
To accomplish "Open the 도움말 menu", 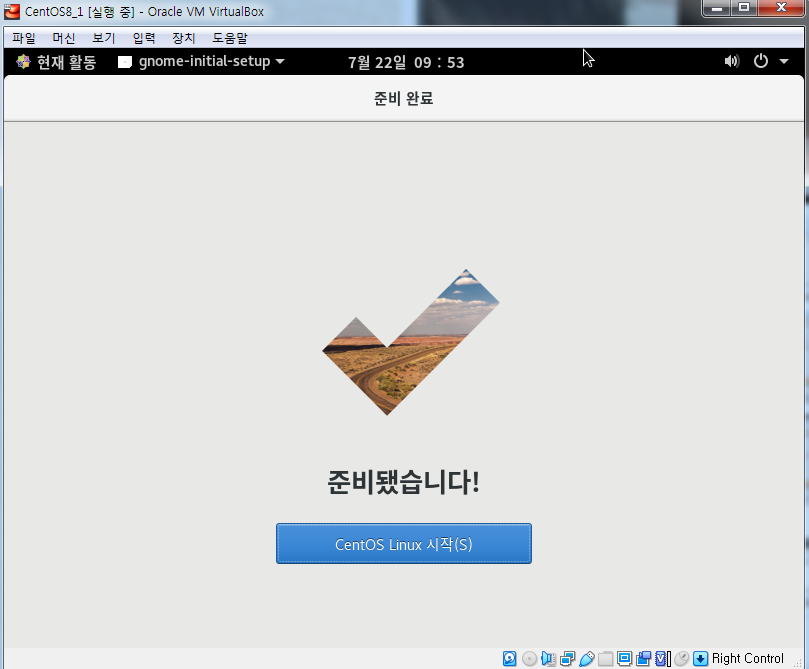I will pyautogui.click(x=230, y=38).
